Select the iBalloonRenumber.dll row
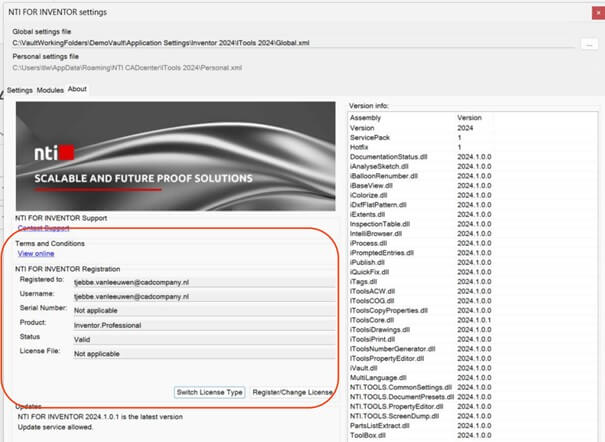The height and width of the screenshot is (442, 605). [x=473, y=176]
